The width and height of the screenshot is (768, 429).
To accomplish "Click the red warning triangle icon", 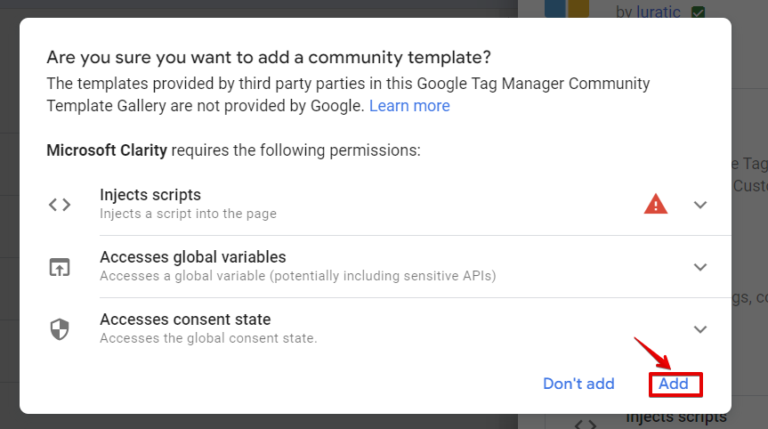I will pos(655,204).
